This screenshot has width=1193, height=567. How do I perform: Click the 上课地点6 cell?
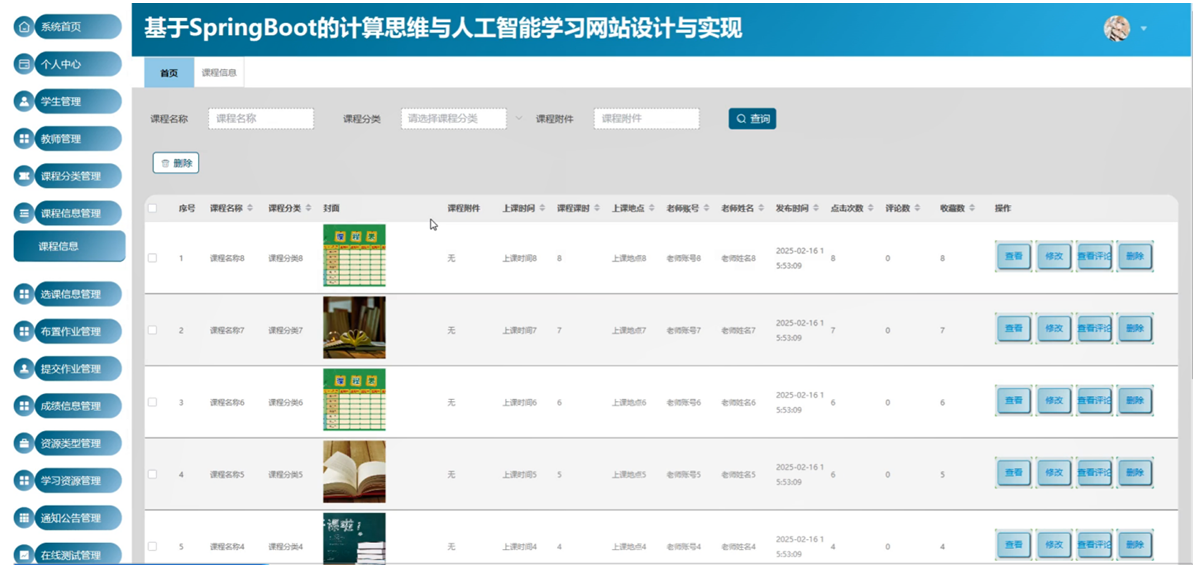(x=629, y=402)
